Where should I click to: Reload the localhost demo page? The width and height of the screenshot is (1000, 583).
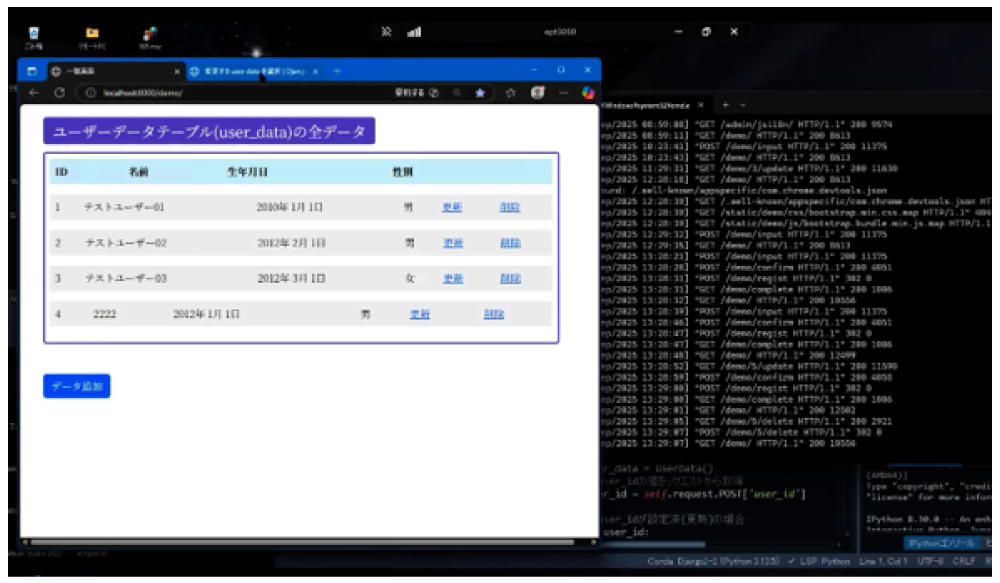60,93
